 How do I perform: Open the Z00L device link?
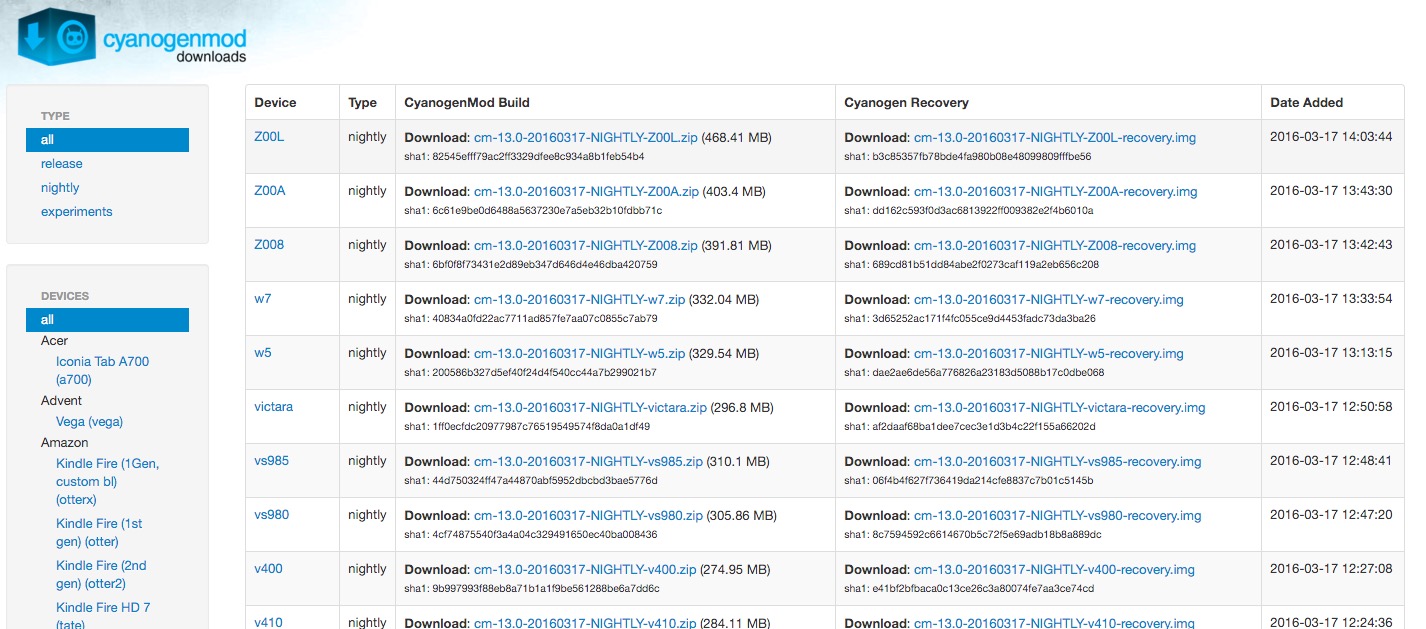pos(269,137)
